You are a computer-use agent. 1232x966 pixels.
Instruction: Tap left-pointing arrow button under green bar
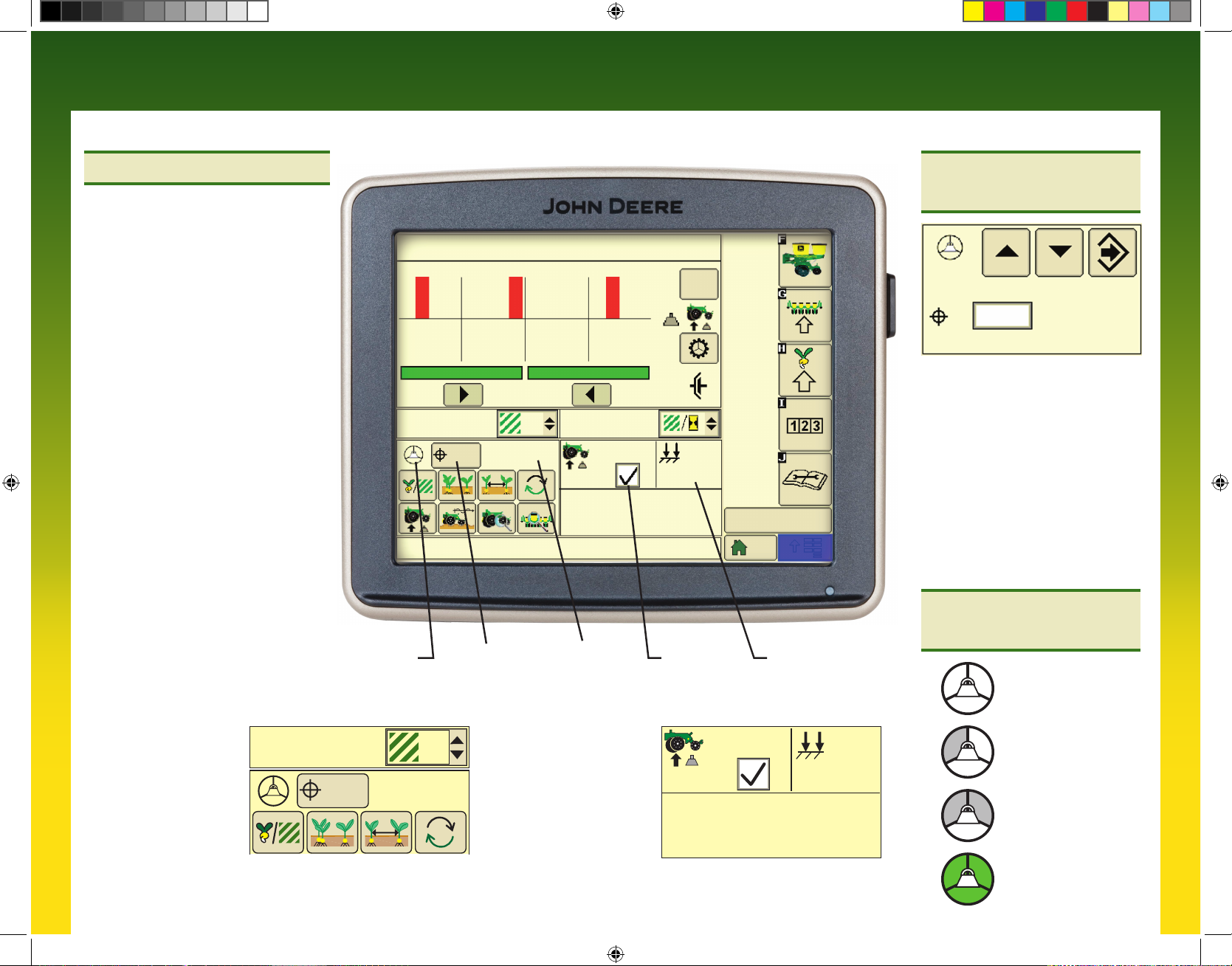(591, 395)
